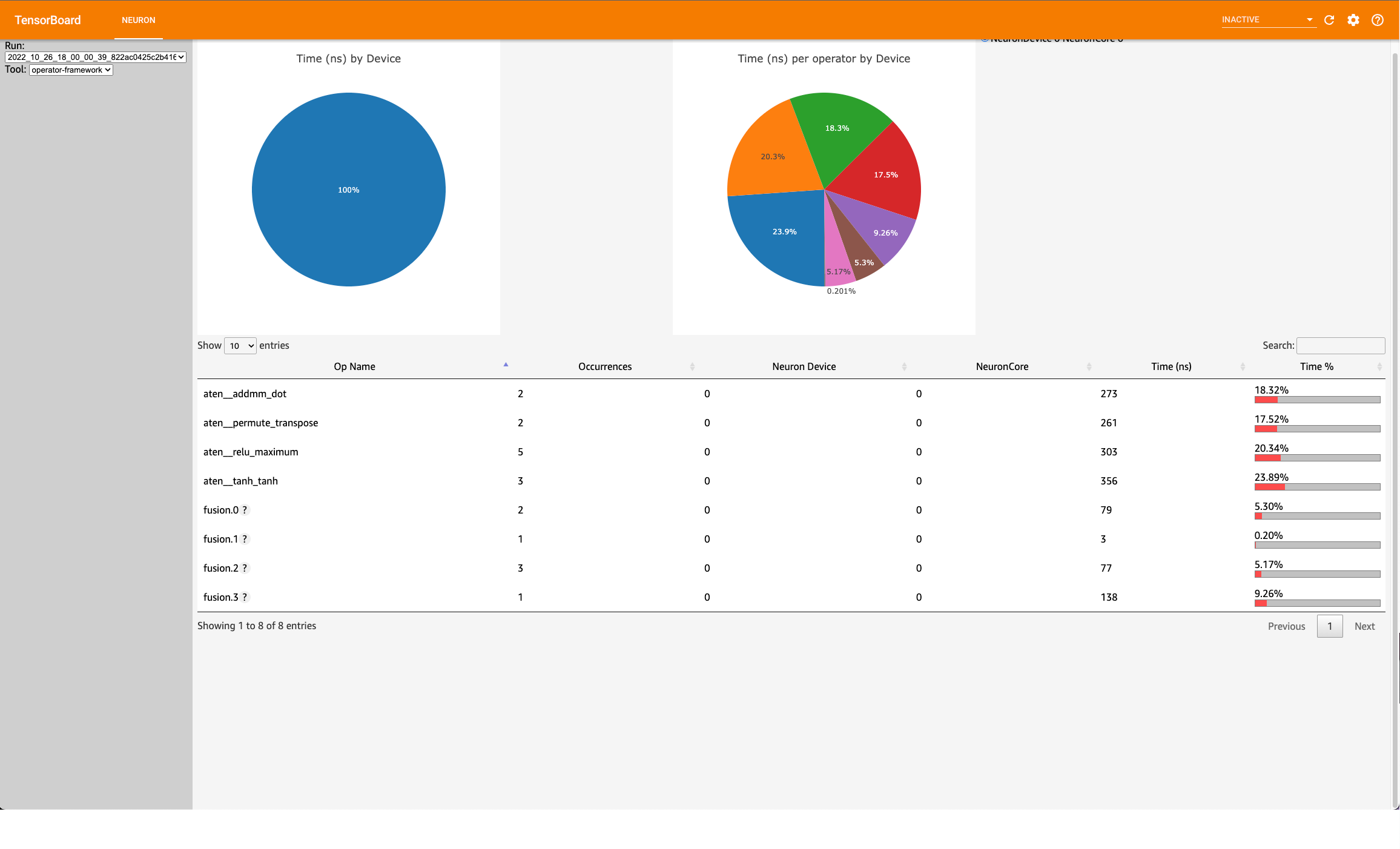Sort table by Neuron Device column
Viewport: 1400px width, 849px height.
coord(804,366)
